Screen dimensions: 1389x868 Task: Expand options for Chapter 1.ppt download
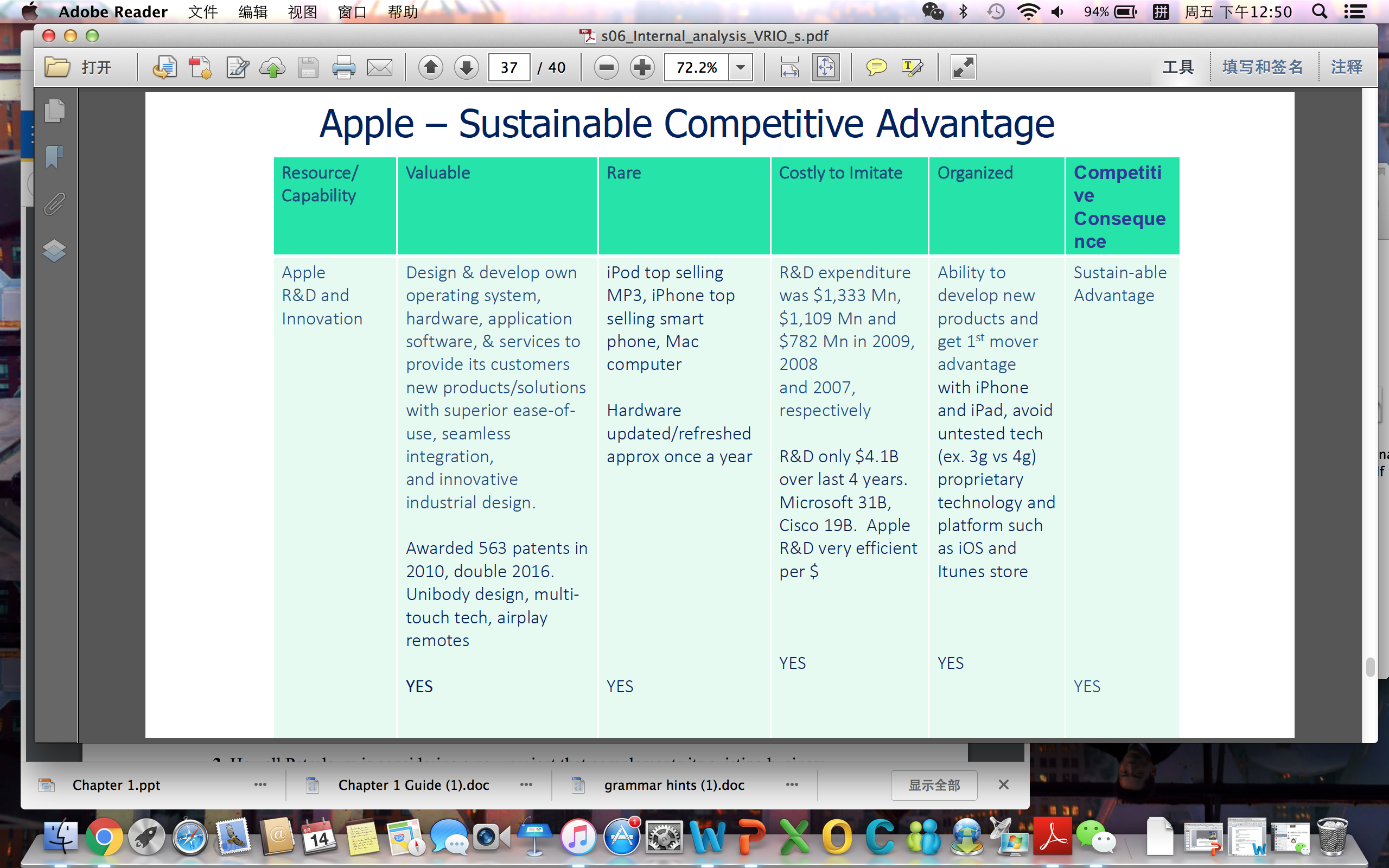pos(260,785)
